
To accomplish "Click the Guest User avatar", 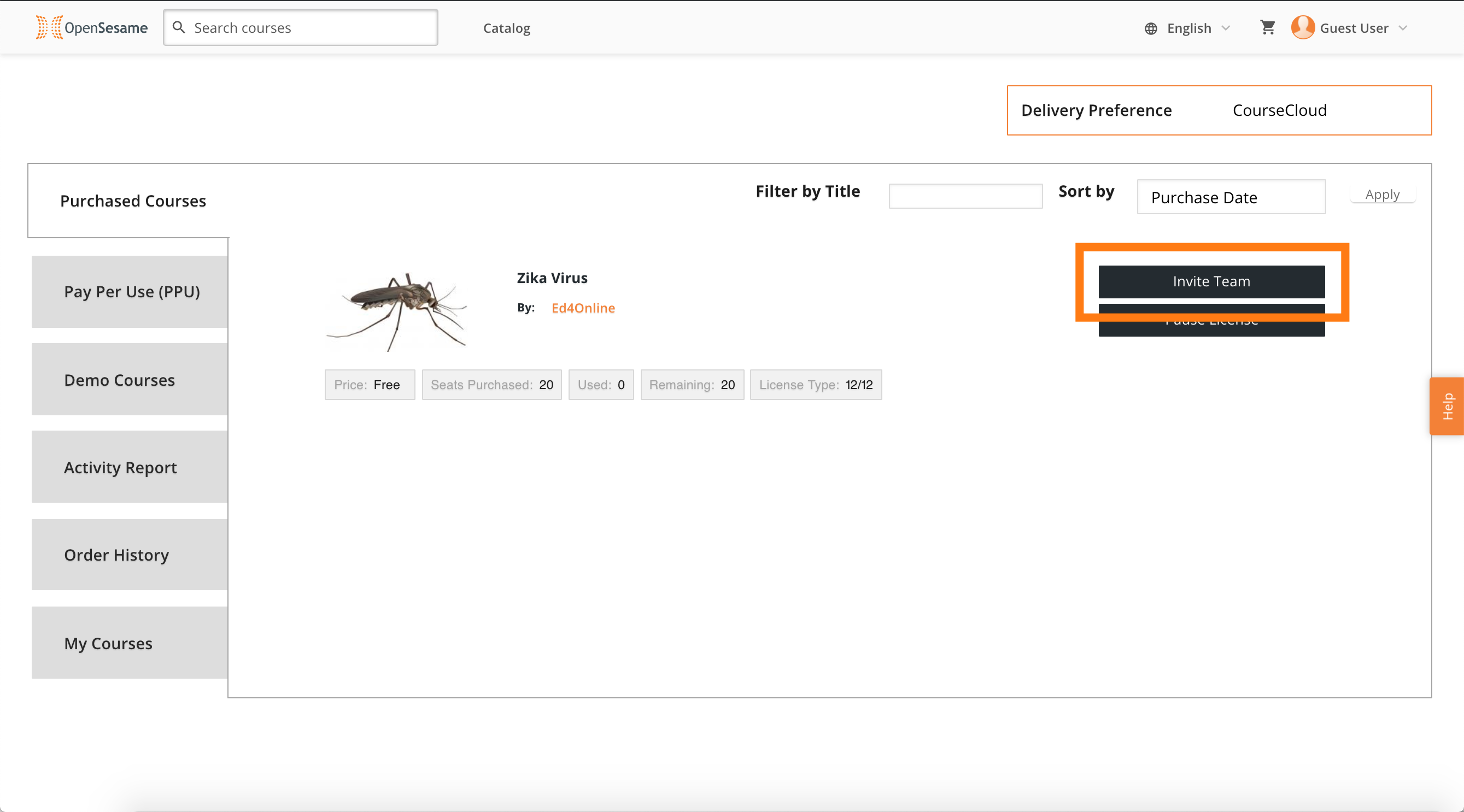I will tap(1303, 27).
